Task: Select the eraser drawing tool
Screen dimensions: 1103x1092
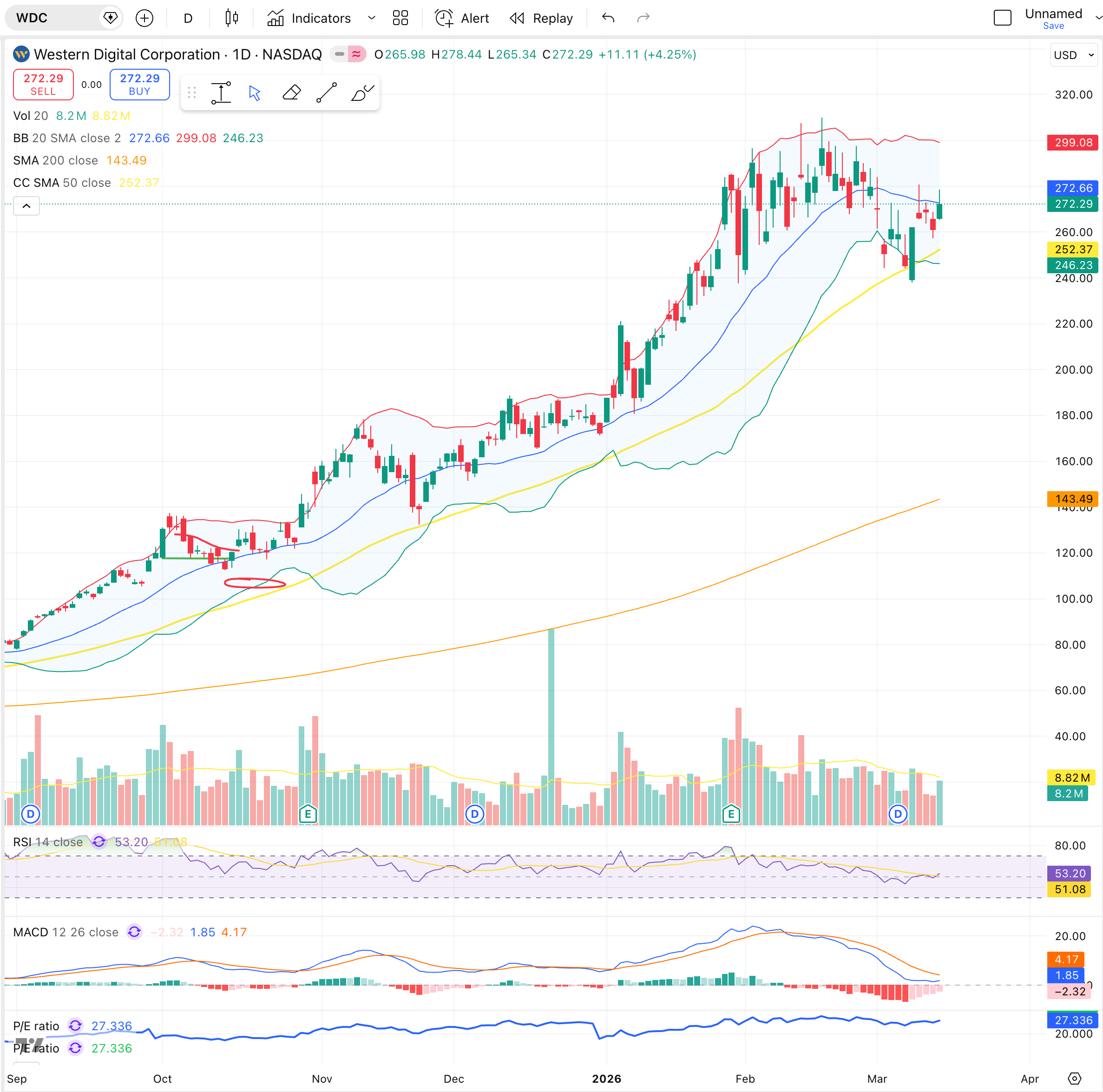Action: (x=292, y=92)
